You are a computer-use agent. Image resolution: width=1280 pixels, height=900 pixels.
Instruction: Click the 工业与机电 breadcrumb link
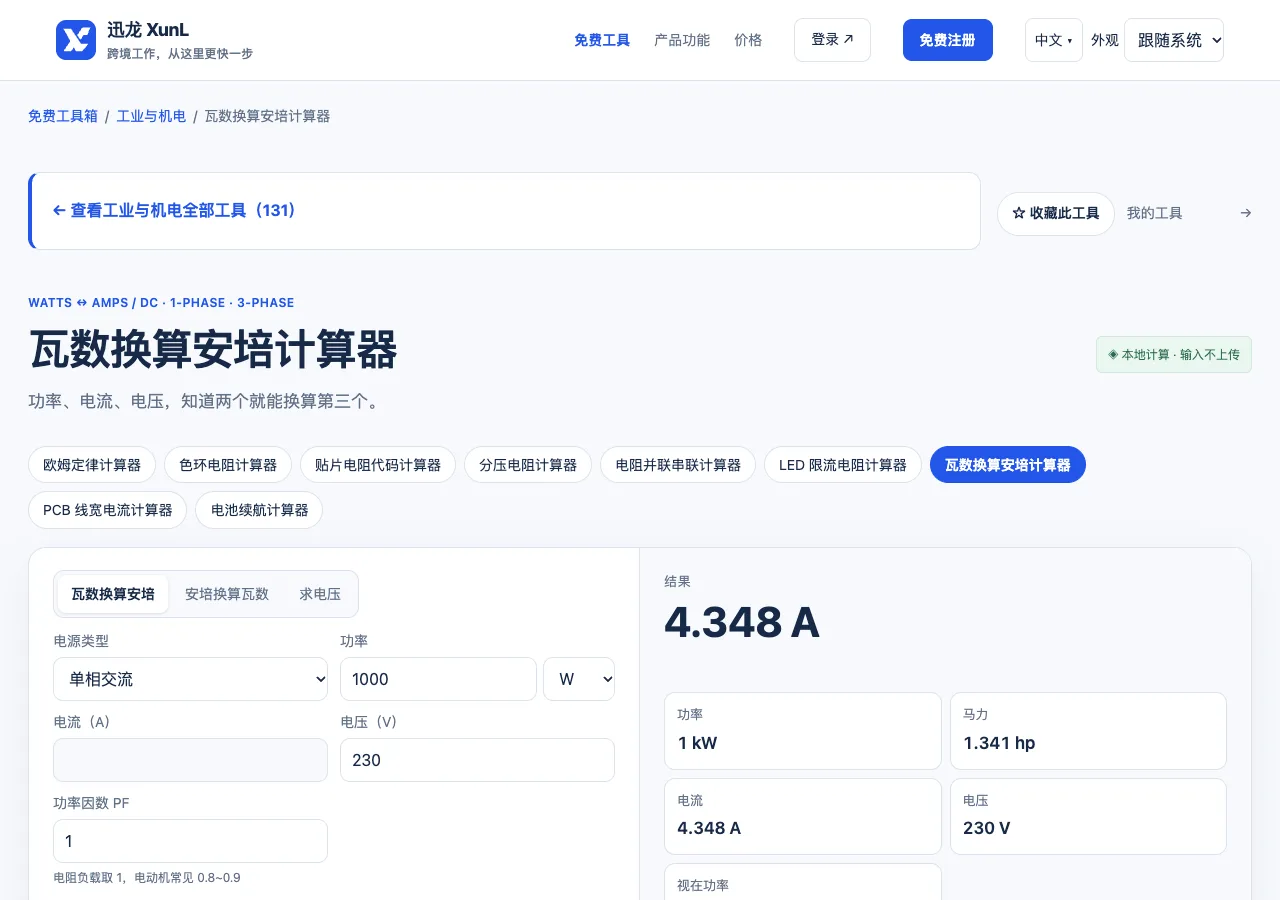pyautogui.click(x=151, y=116)
